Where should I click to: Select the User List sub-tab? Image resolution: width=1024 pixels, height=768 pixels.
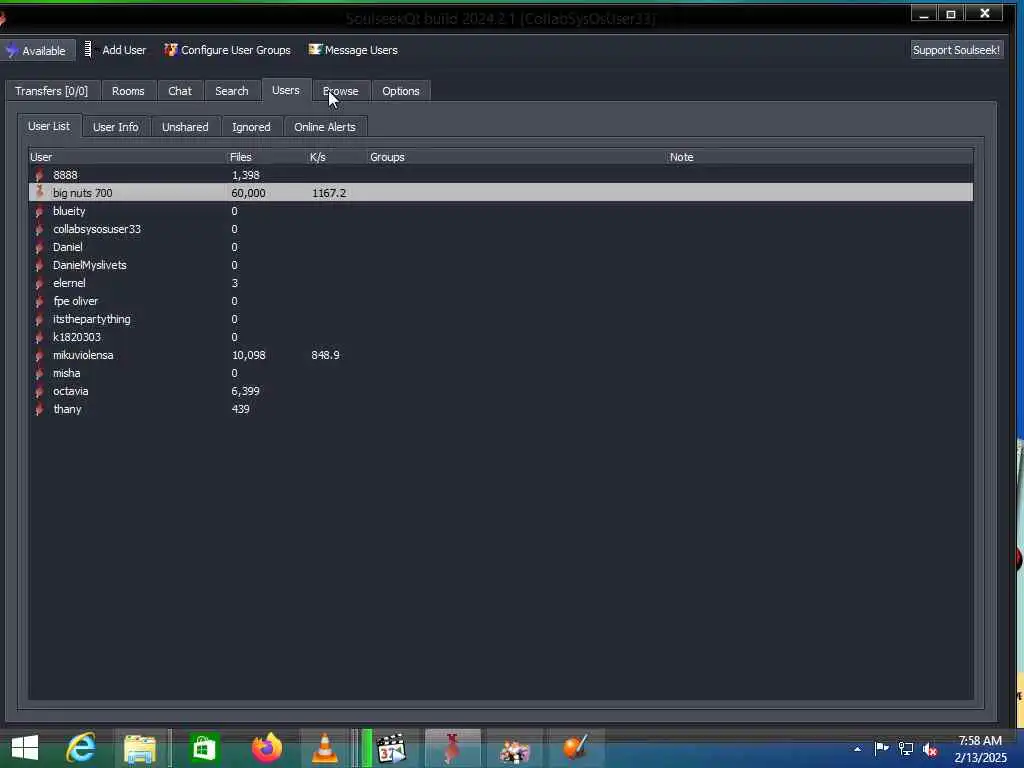(49, 126)
